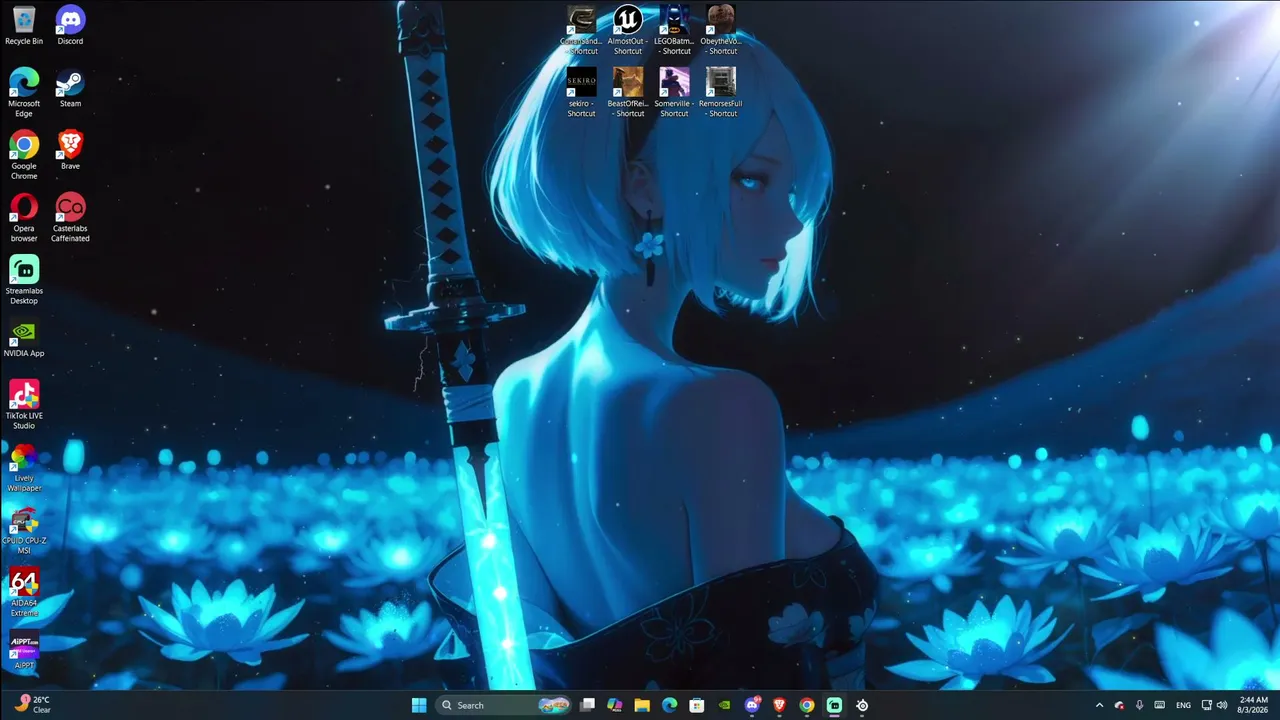Click the volume speaker icon in tray
Image resolution: width=1280 pixels, height=720 pixels.
pyautogui.click(x=1222, y=705)
